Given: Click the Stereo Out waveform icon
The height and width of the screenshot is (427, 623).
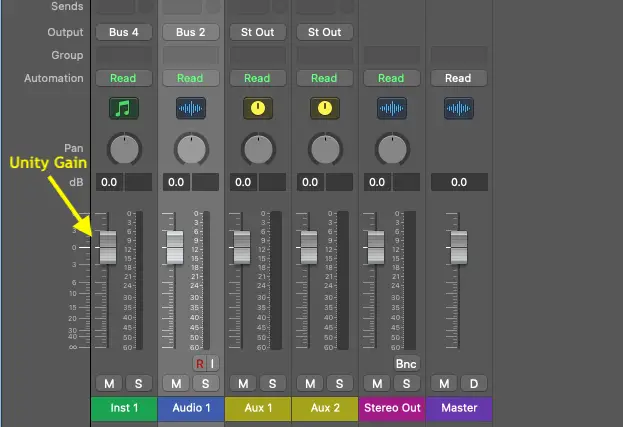Looking at the screenshot, I should tap(391, 108).
